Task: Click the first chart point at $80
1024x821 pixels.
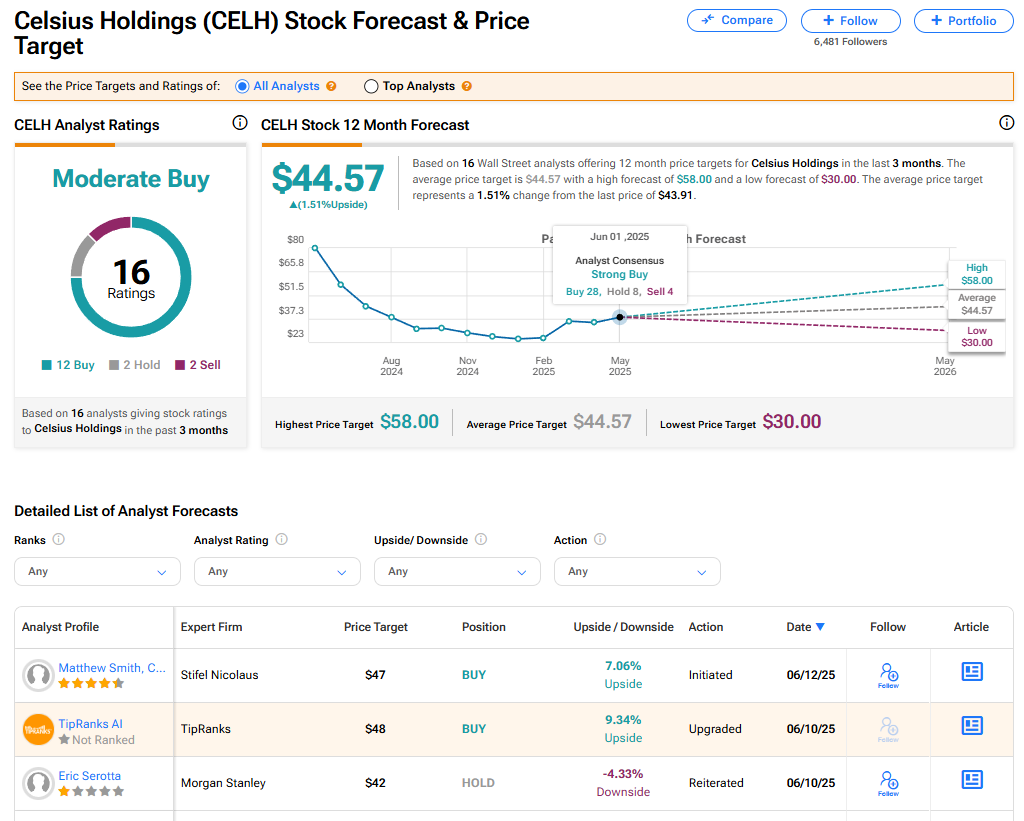Action: click(315, 248)
